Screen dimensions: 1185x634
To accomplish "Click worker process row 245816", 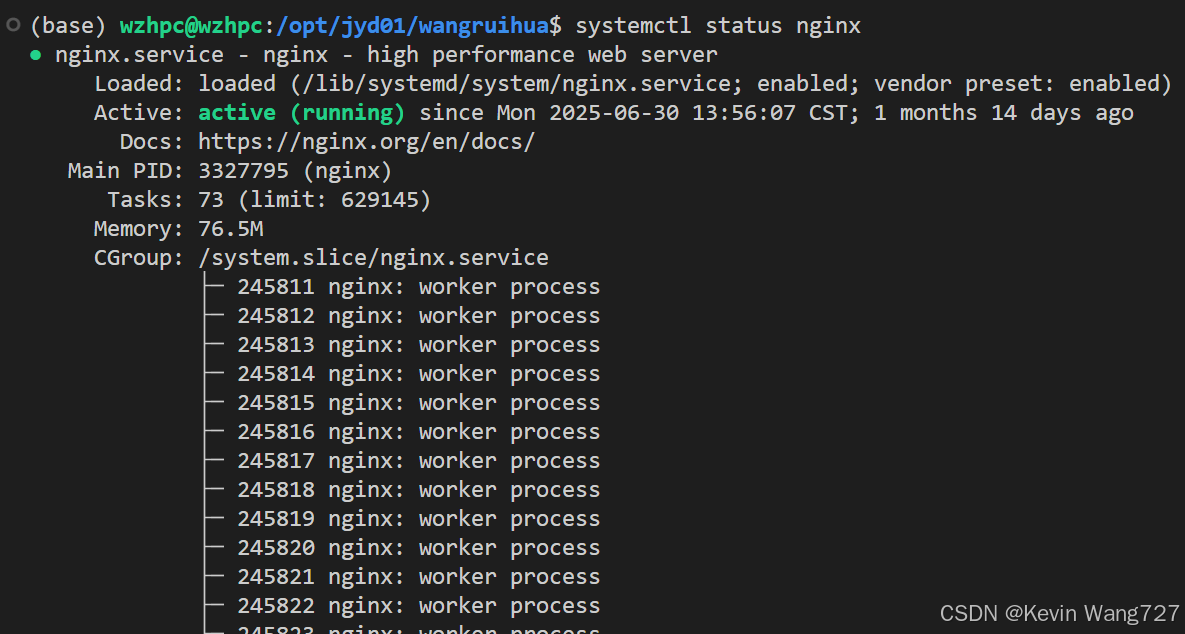I will tap(419, 431).
